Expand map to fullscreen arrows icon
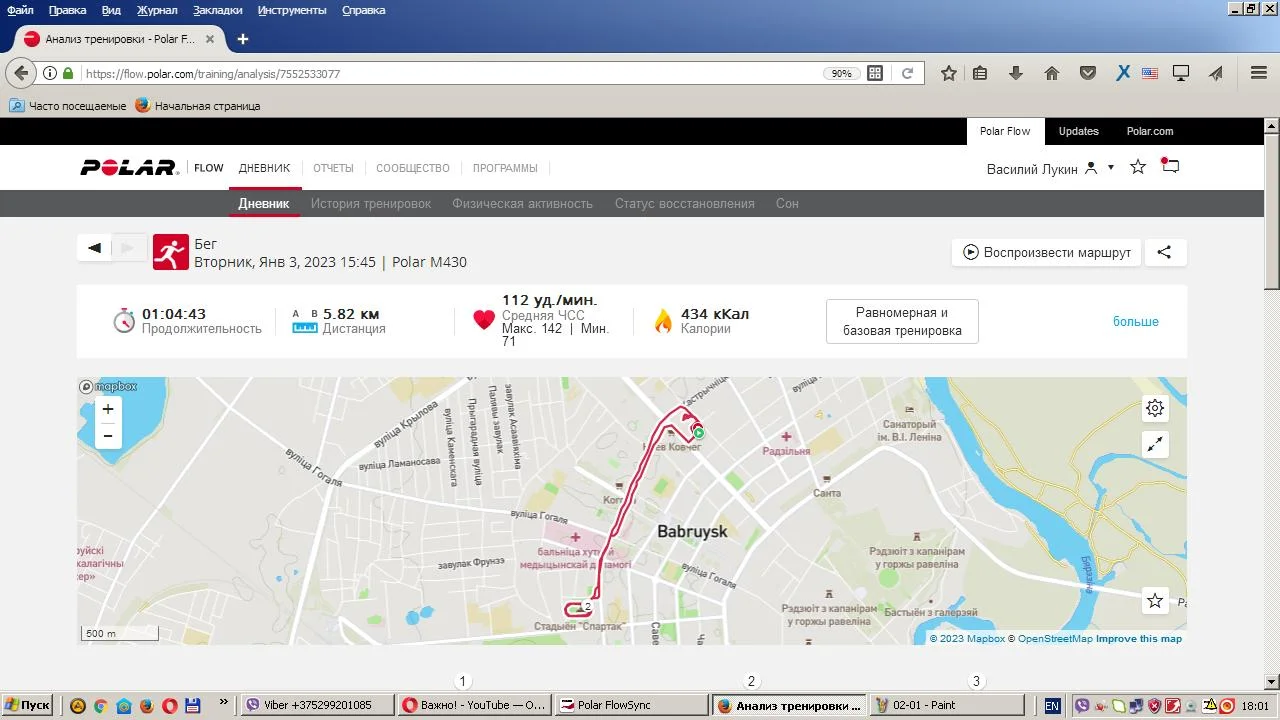This screenshot has width=1280, height=720. click(1155, 445)
